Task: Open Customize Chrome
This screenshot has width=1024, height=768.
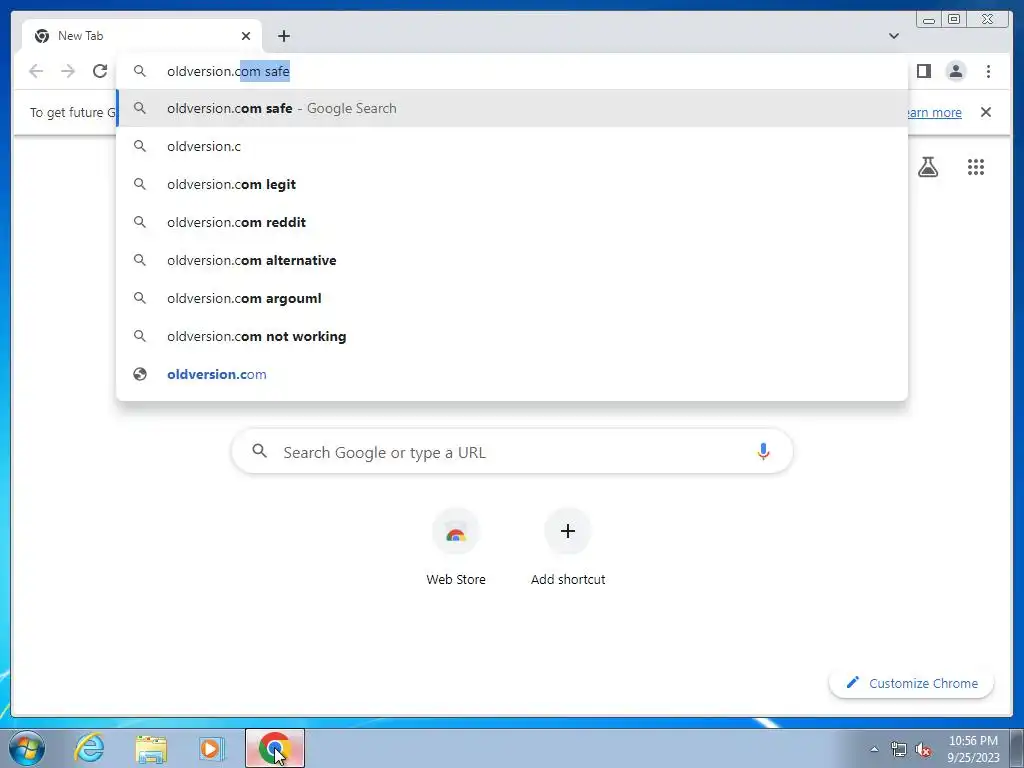Action: [912, 683]
